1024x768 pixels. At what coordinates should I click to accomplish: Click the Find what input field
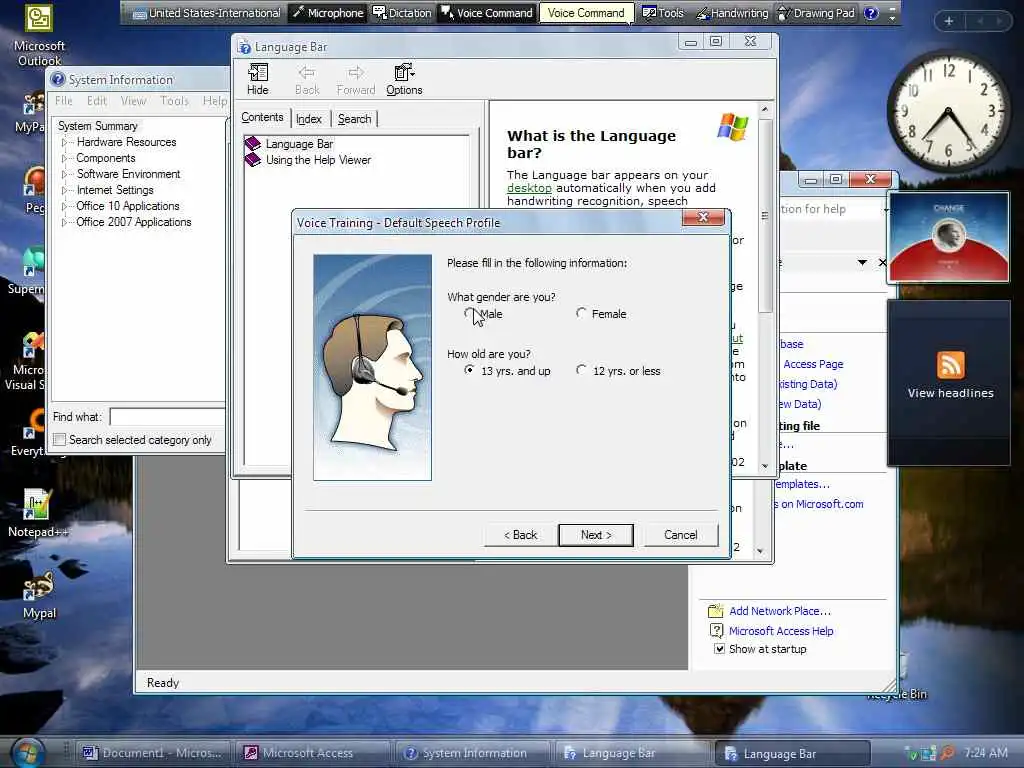tap(168, 417)
